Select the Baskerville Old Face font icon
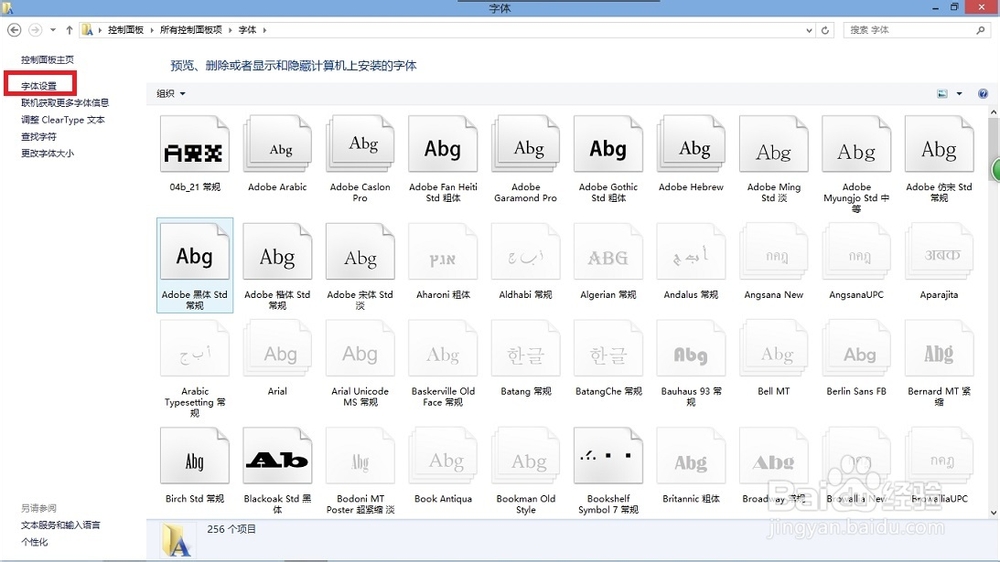Viewport: 1000px width, 562px height. click(x=443, y=348)
